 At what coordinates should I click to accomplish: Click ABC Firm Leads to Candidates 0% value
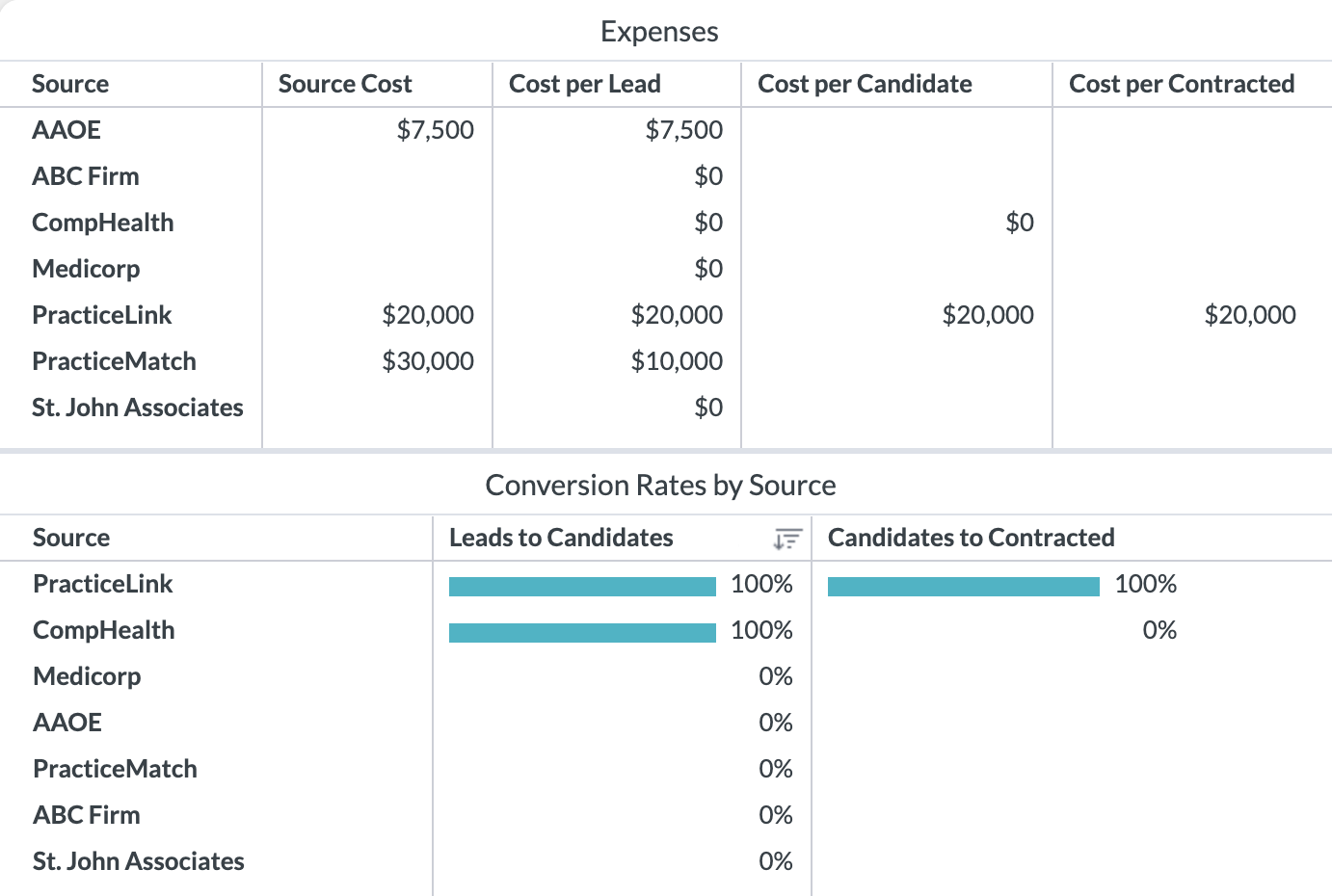pos(776,815)
